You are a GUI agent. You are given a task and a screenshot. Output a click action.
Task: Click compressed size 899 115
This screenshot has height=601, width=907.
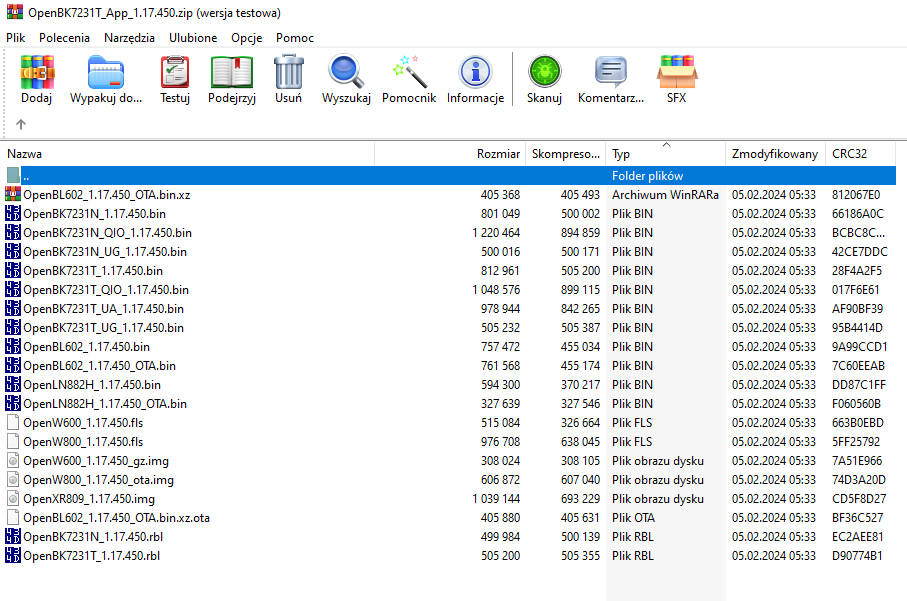coord(580,290)
